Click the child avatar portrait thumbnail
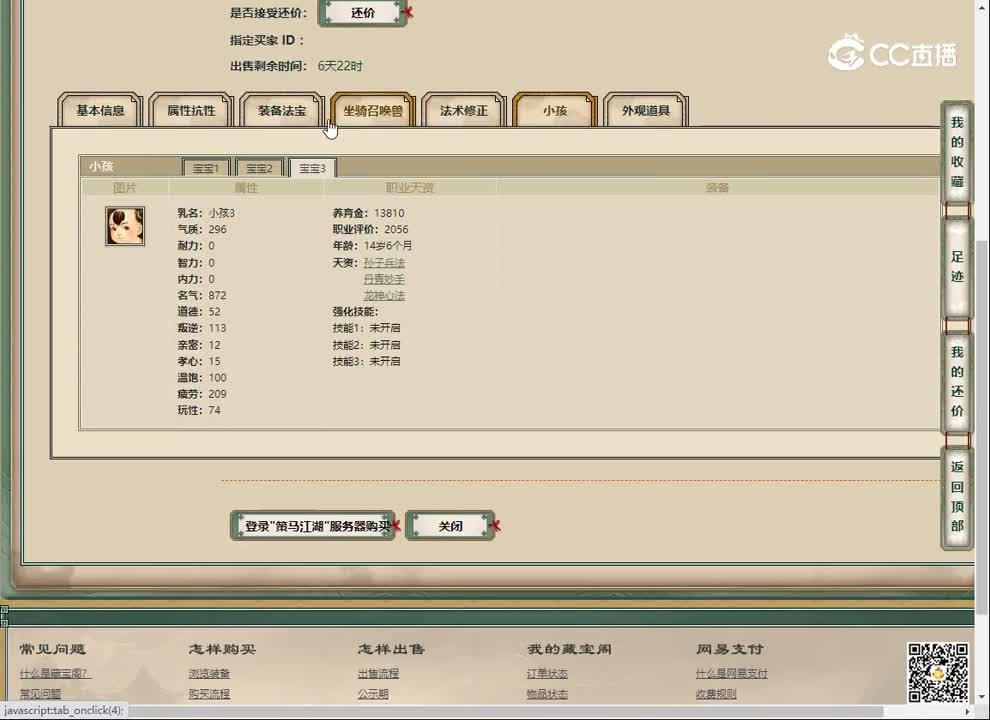The width and height of the screenshot is (990, 720). pyautogui.click(x=124, y=225)
